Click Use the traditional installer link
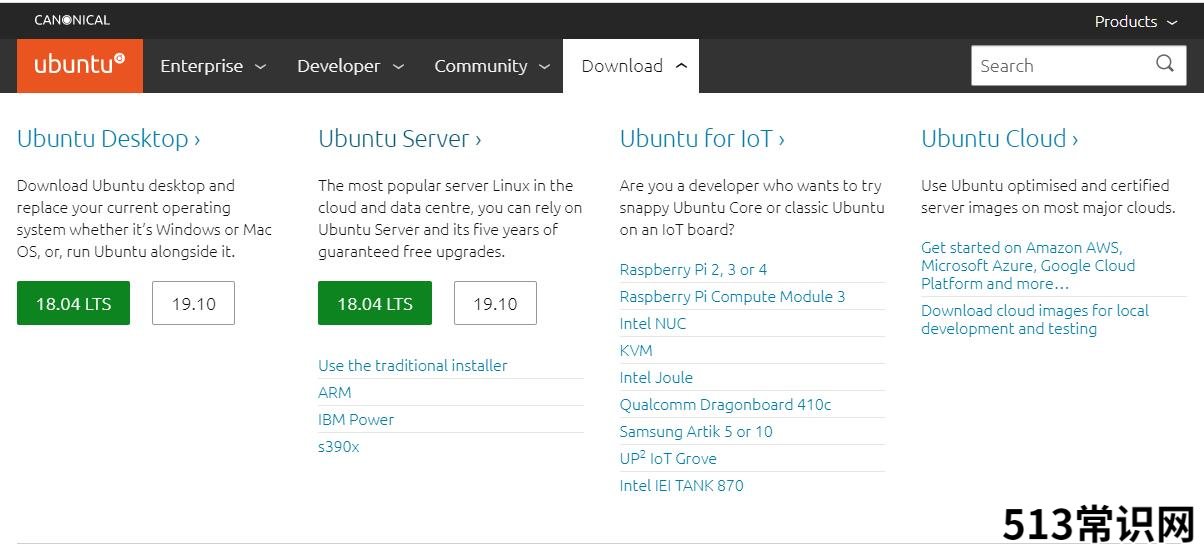The image size is (1204, 555). (x=412, y=366)
